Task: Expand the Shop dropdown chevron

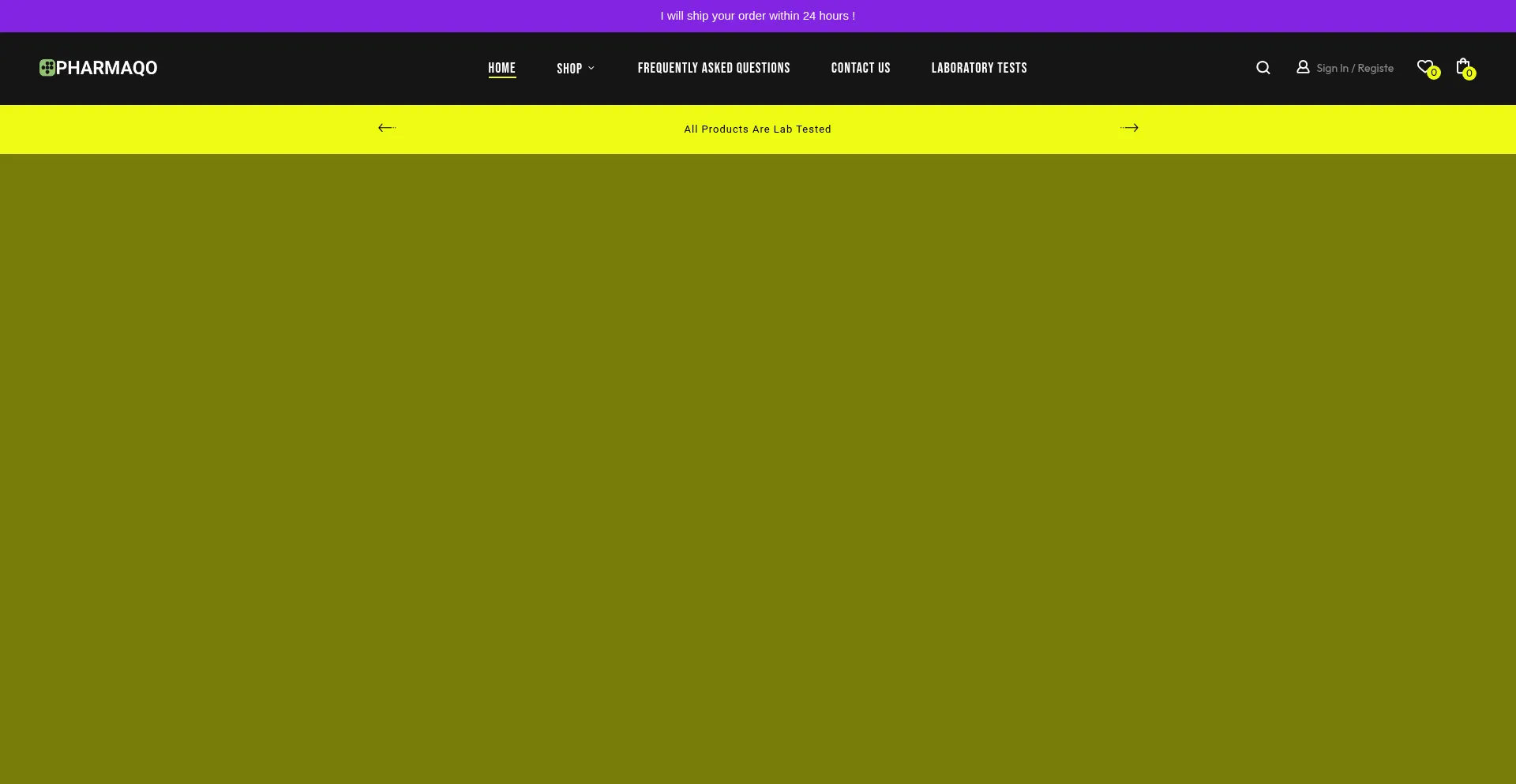Action: (591, 69)
